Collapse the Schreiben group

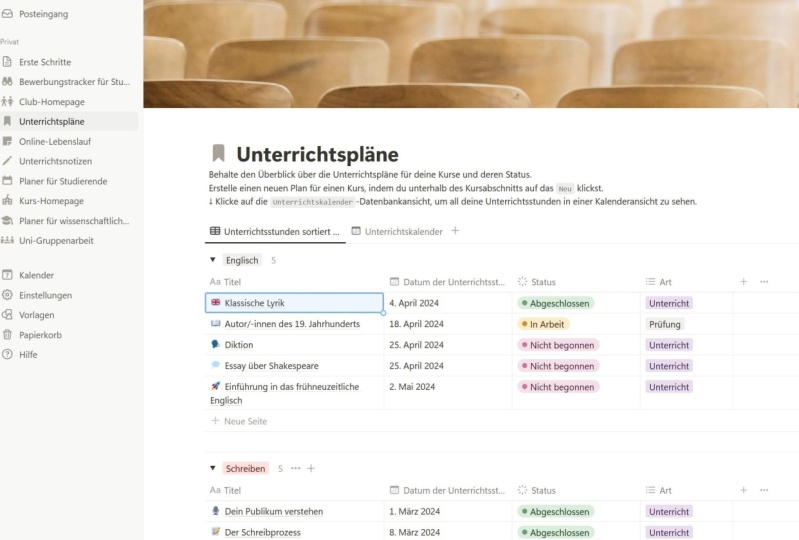(x=213, y=468)
